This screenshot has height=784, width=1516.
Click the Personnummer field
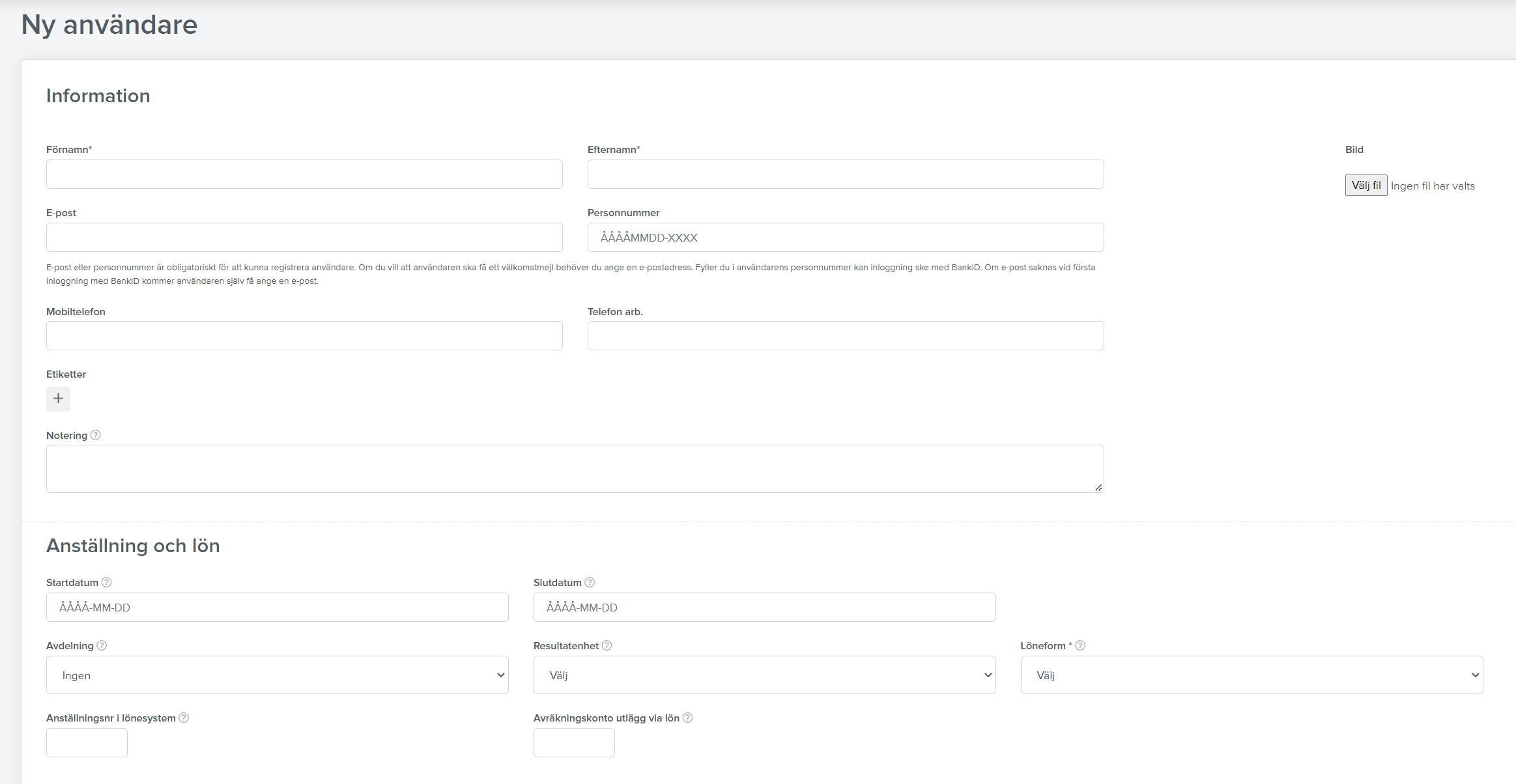coord(846,238)
